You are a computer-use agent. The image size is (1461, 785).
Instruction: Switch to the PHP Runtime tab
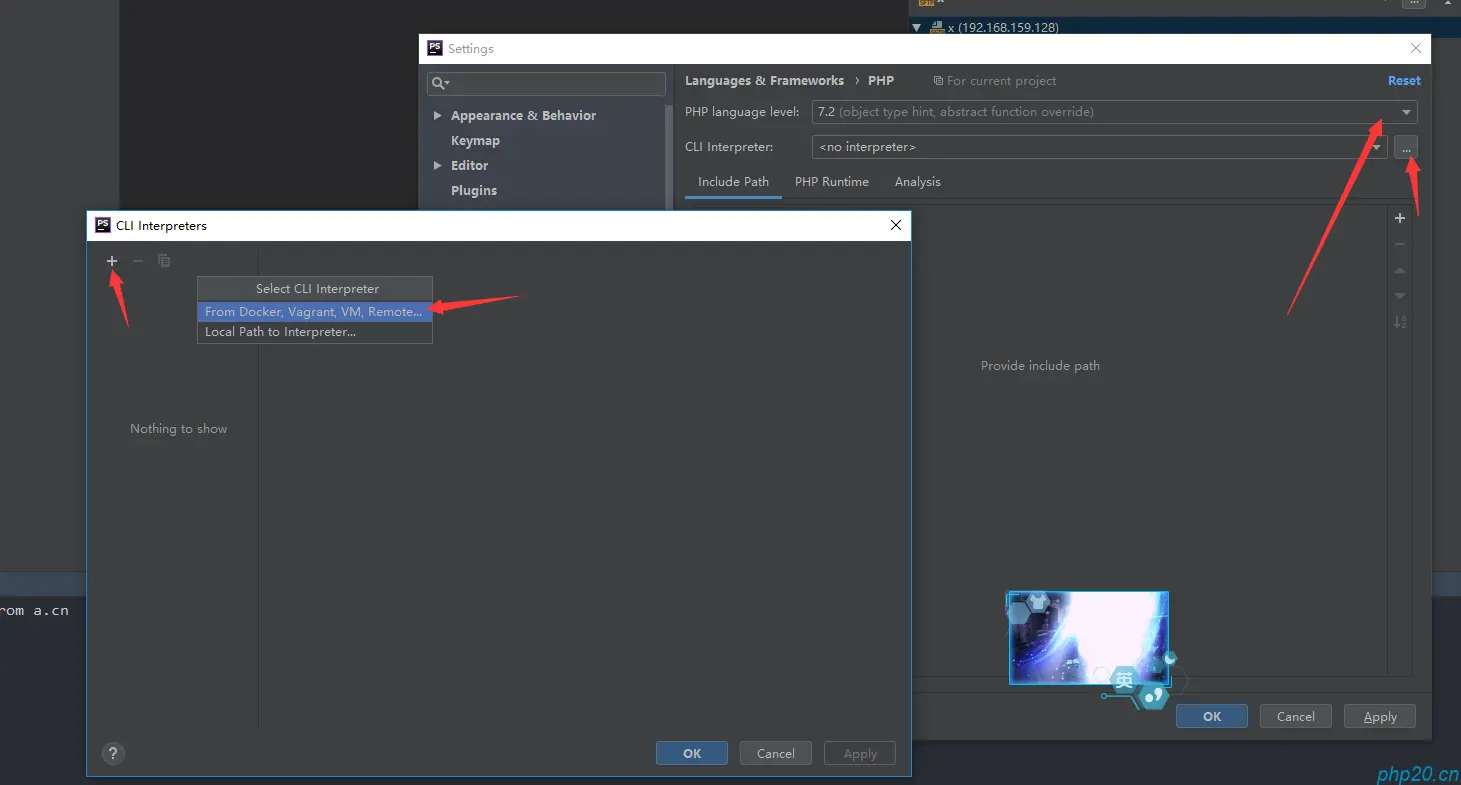[x=832, y=182]
